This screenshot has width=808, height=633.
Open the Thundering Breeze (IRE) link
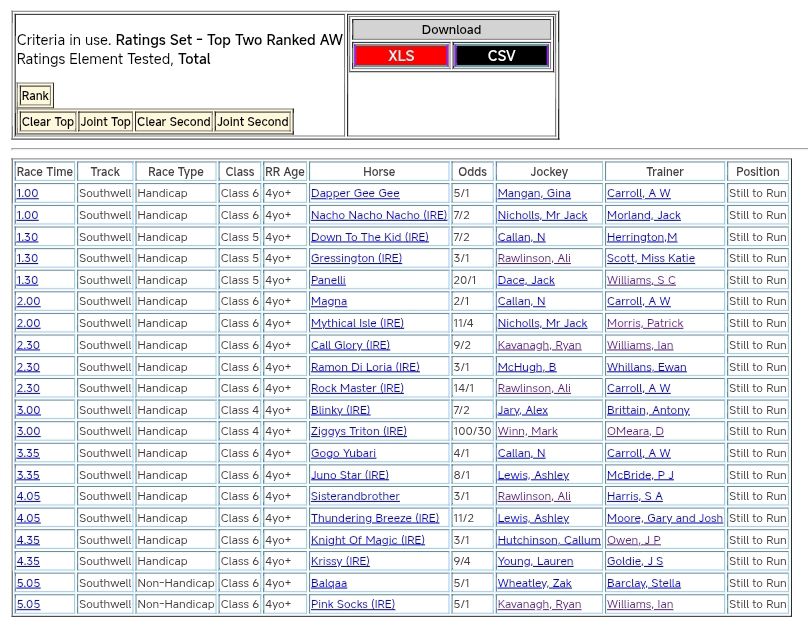pos(374,518)
